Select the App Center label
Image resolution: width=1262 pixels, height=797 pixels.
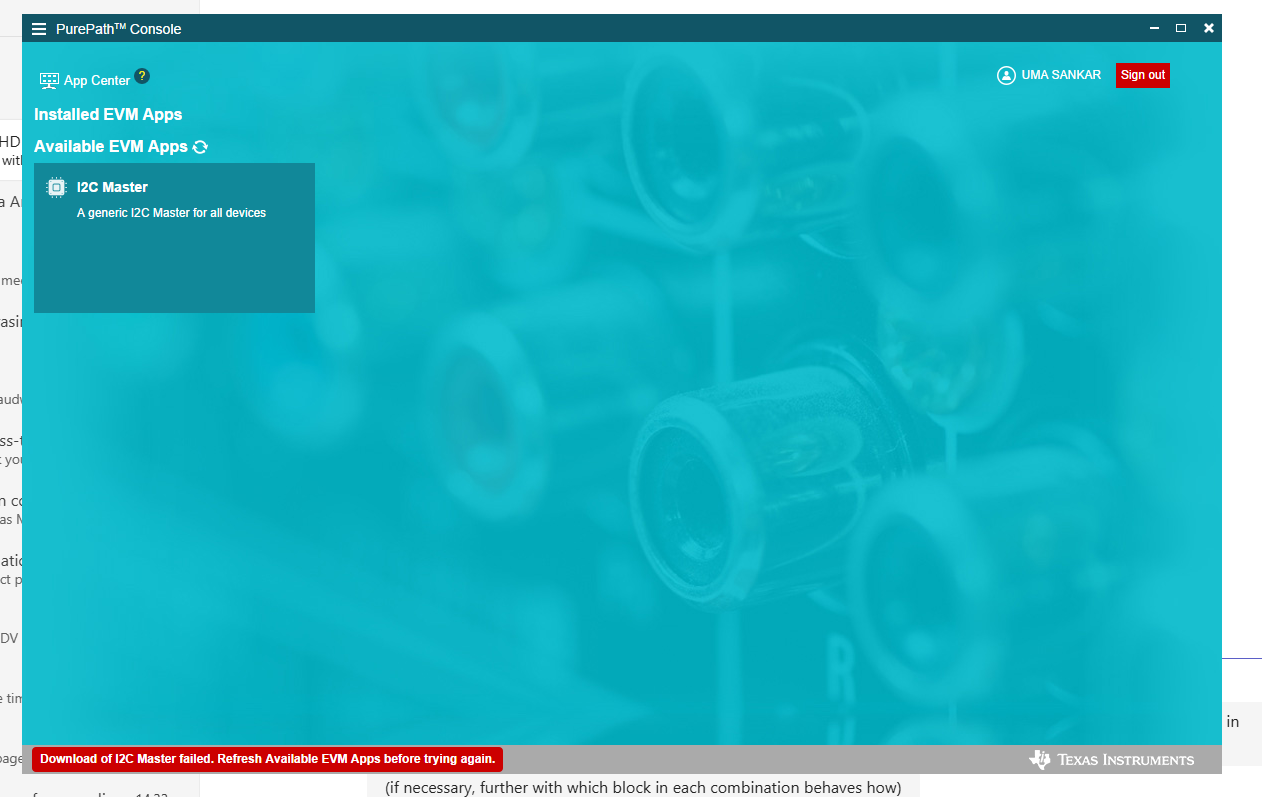pos(97,81)
